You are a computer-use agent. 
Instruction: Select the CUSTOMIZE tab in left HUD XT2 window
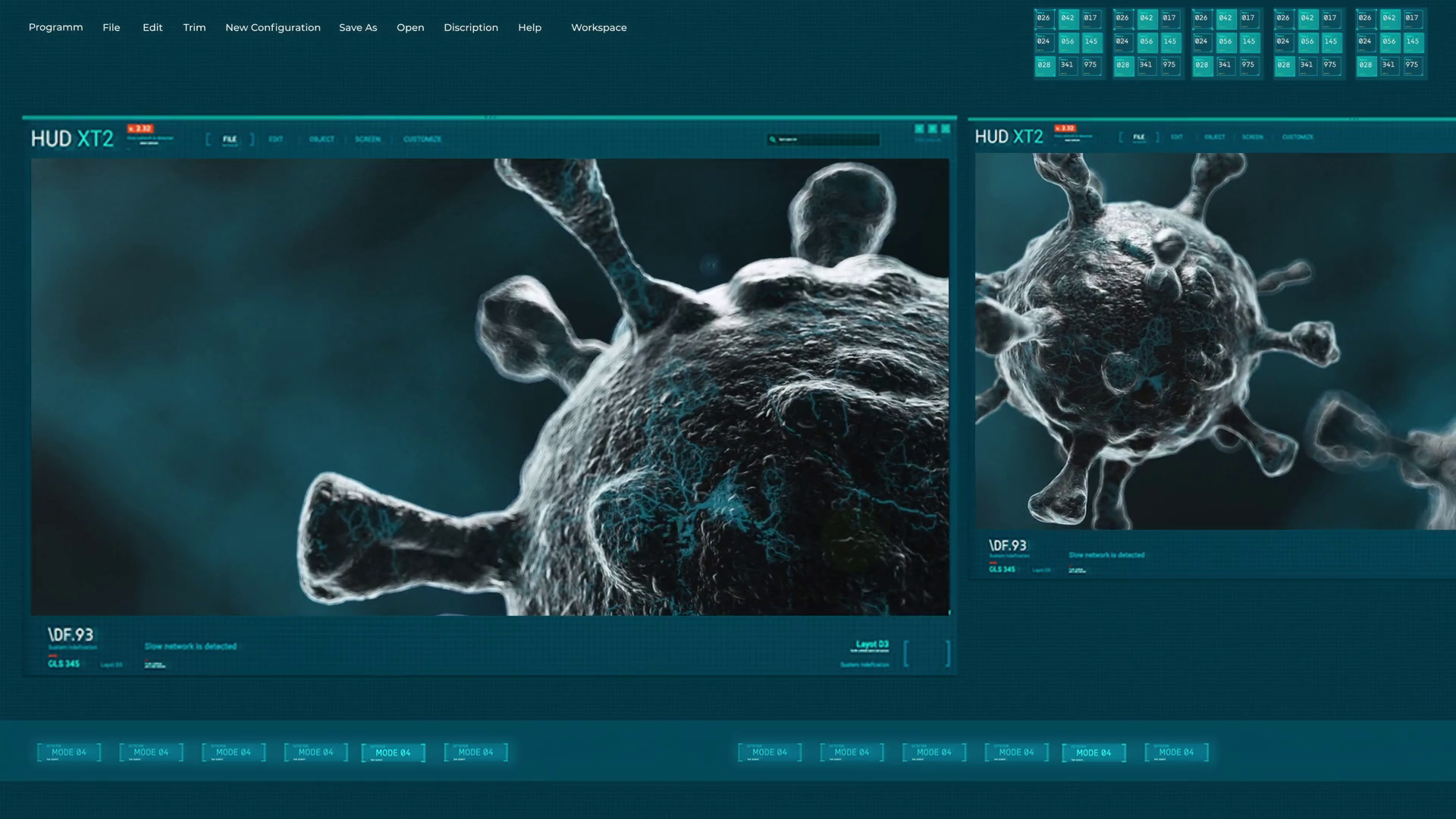click(x=422, y=139)
